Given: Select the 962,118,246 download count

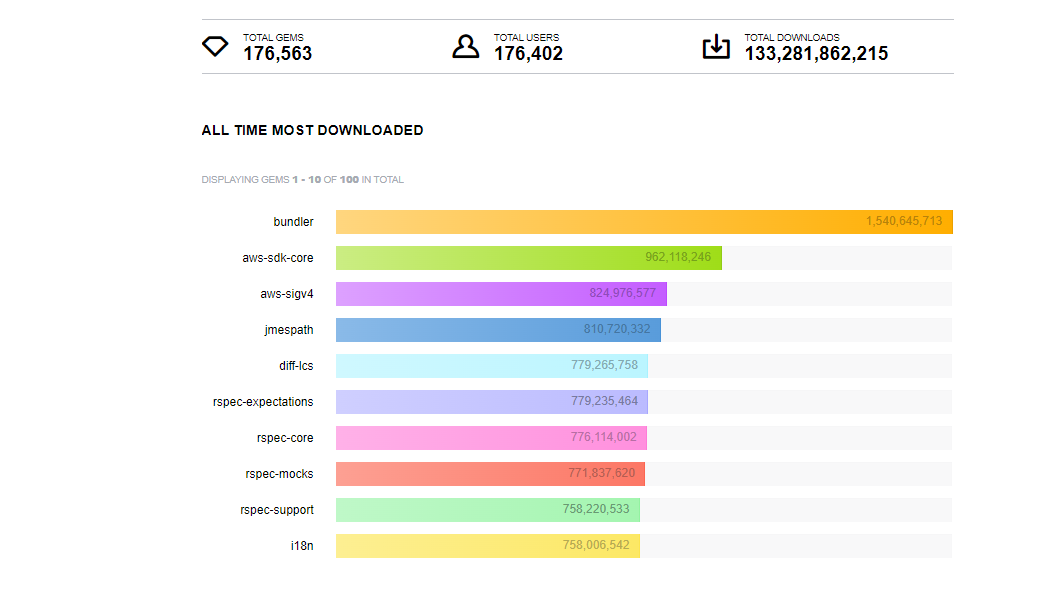Looking at the screenshot, I should (678, 257).
